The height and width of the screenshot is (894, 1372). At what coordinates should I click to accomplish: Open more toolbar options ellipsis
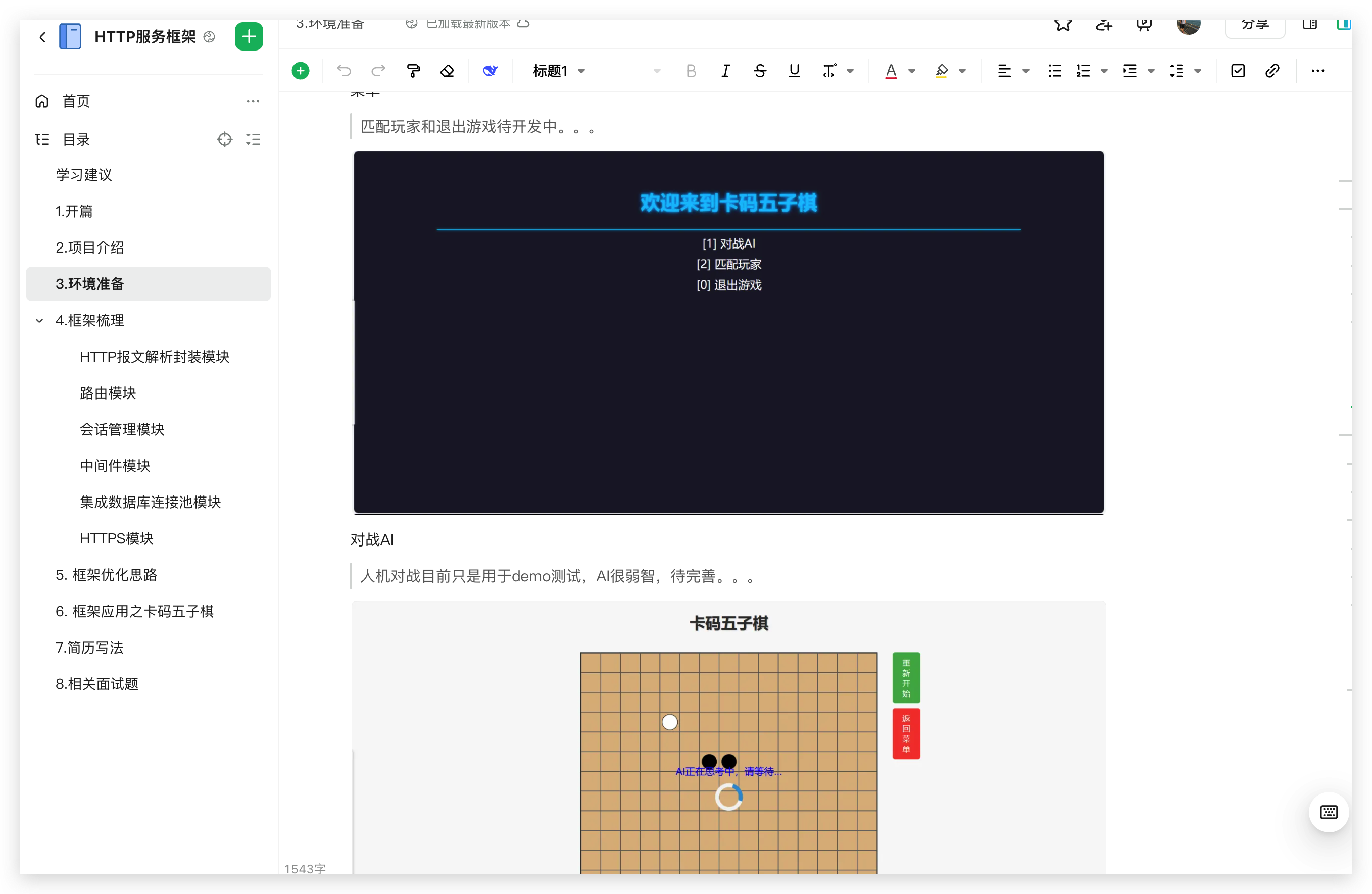point(1318,71)
